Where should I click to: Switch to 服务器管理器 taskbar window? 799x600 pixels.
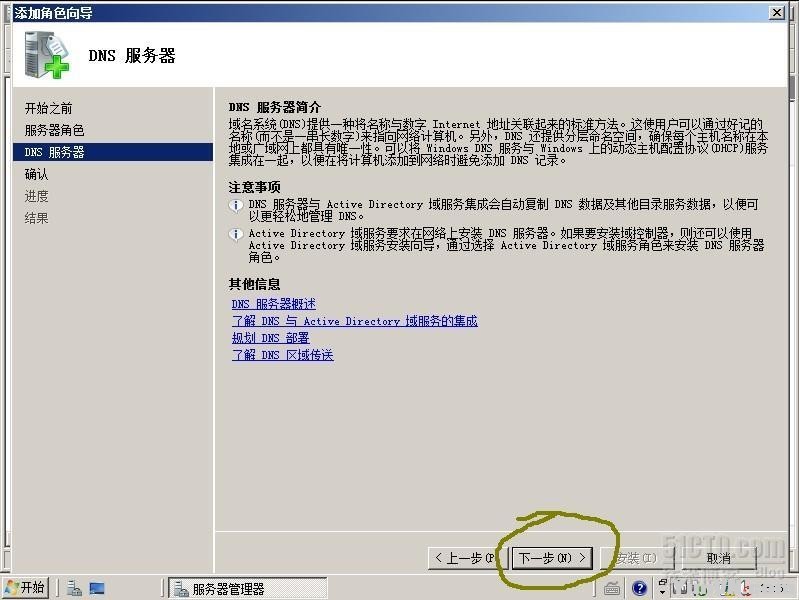tap(248, 588)
